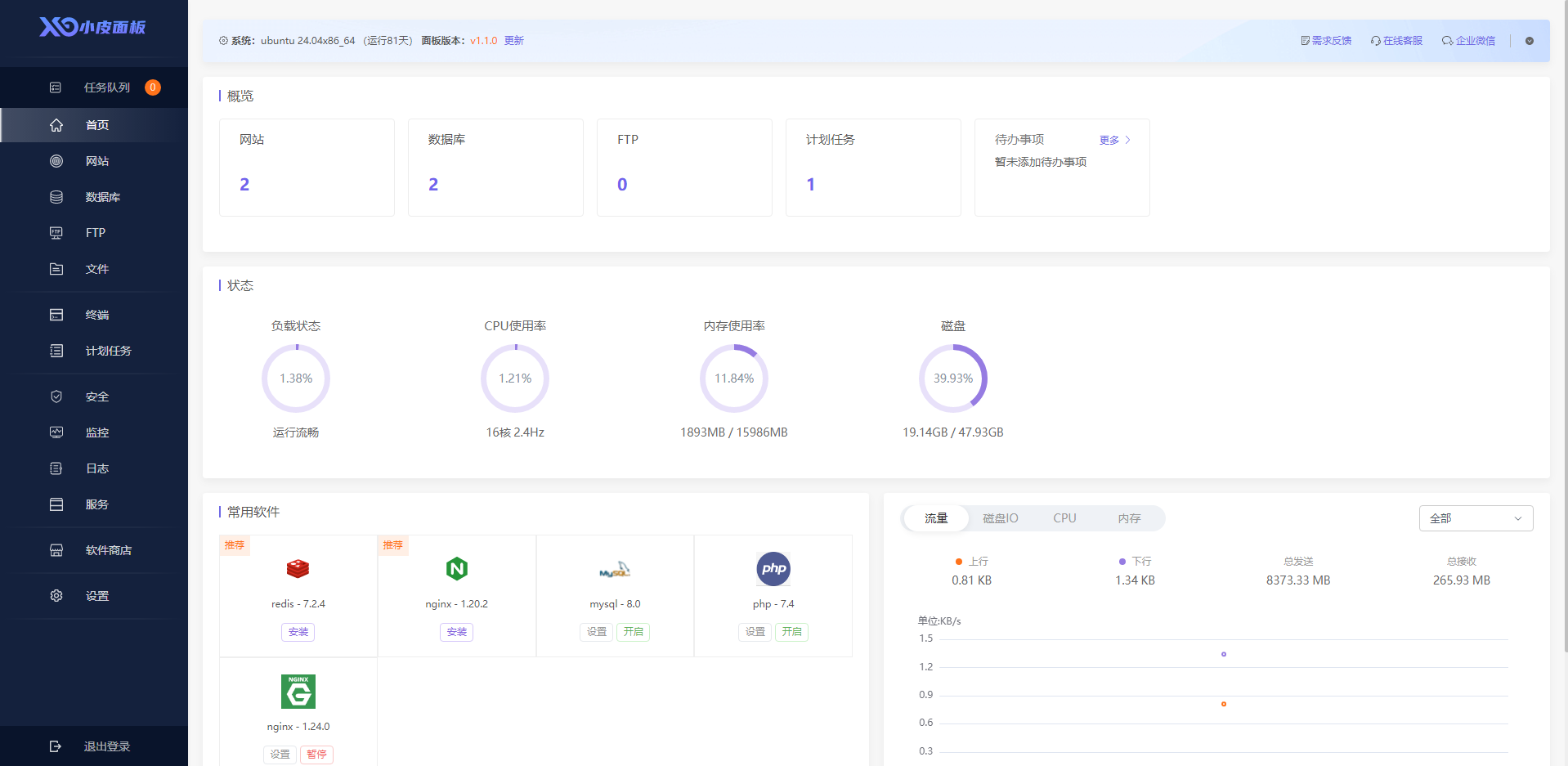The image size is (1568, 766).
Task: Open the task queue list icon
Action: point(56,87)
